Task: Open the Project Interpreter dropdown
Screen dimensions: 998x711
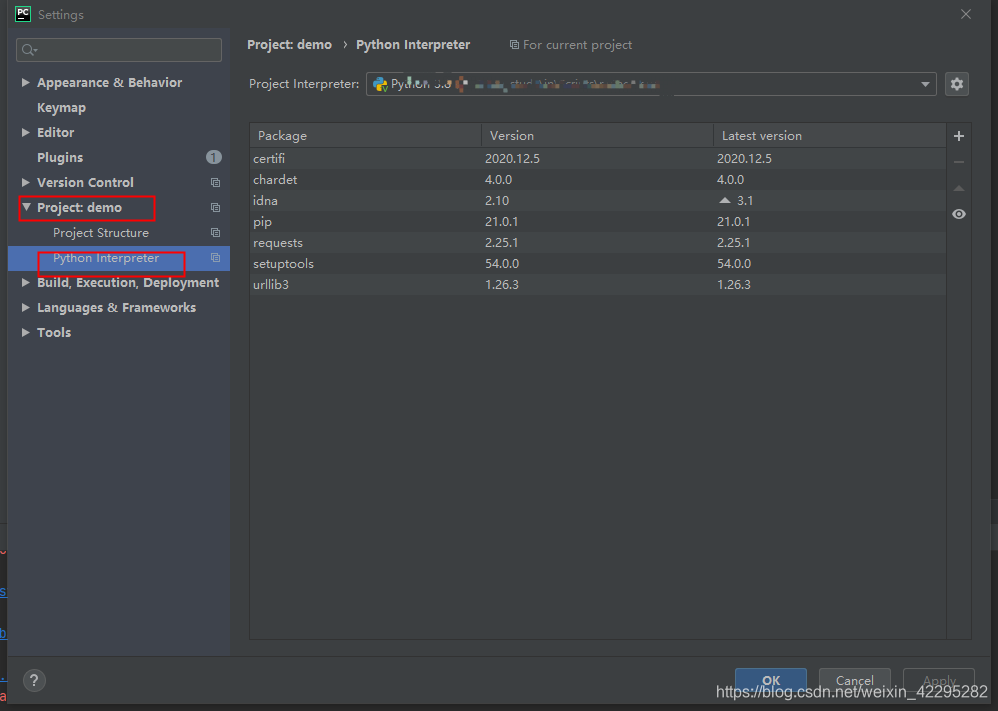Action: [650, 84]
